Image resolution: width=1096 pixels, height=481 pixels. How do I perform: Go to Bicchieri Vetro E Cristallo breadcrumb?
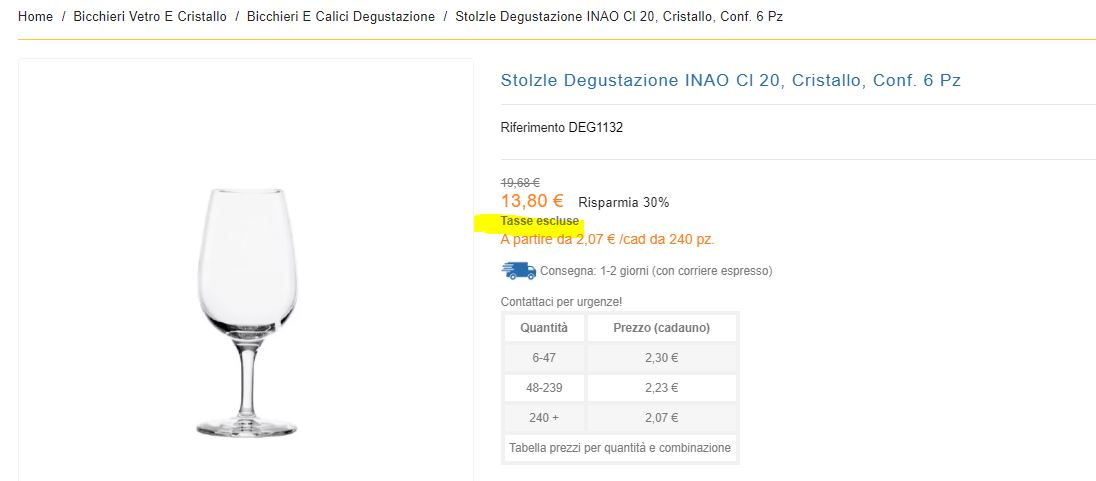(150, 16)
